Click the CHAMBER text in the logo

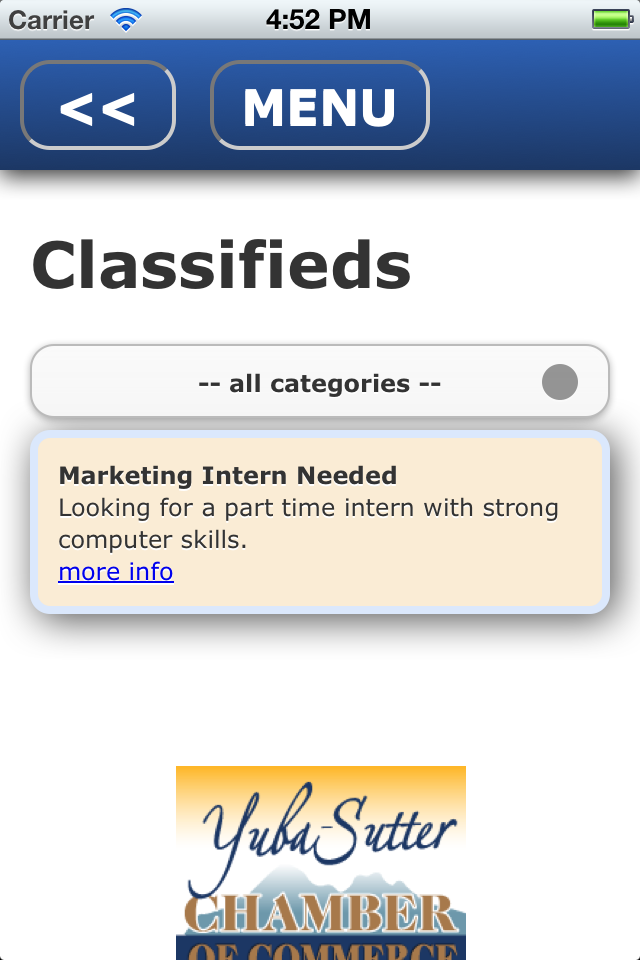click(320, 912)
